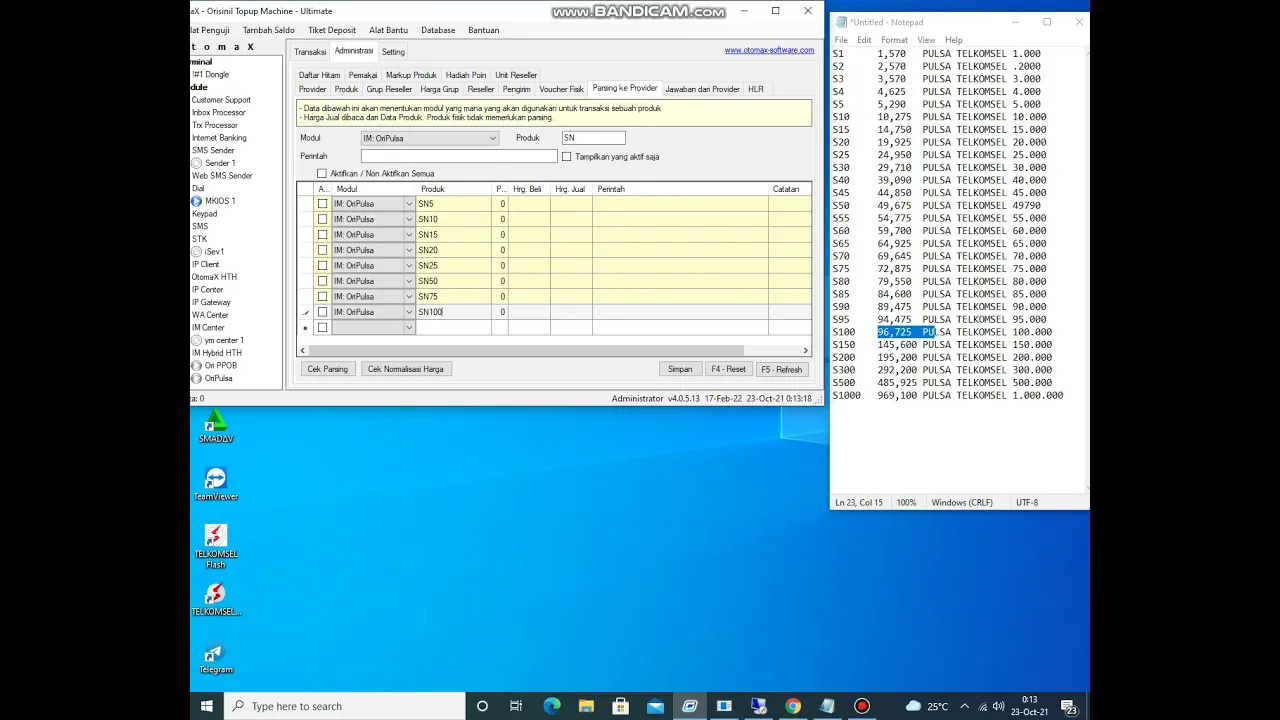Open Modul dropdown in SN15 row
The image size is (1280, 720).
point(409,235)
